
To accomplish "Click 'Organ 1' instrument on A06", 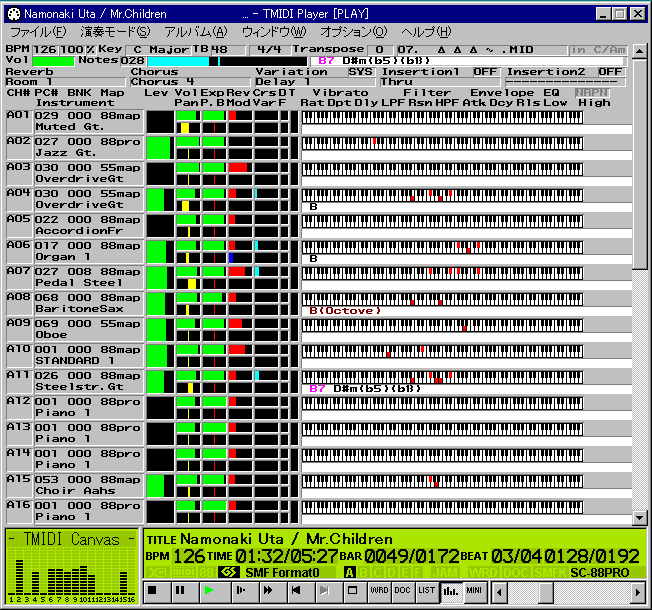I will coord(63,257).
